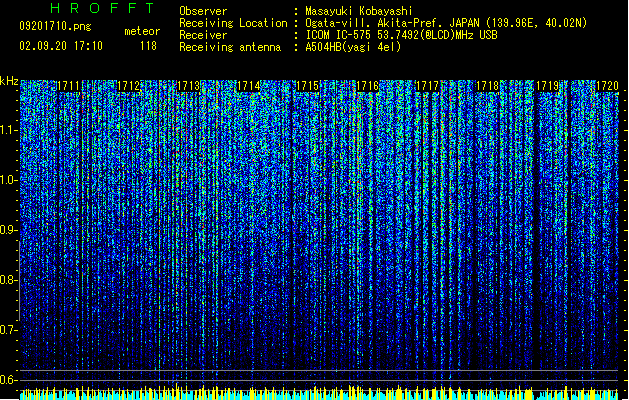Click the 0.6 frequency axis label

pos(8,380)
